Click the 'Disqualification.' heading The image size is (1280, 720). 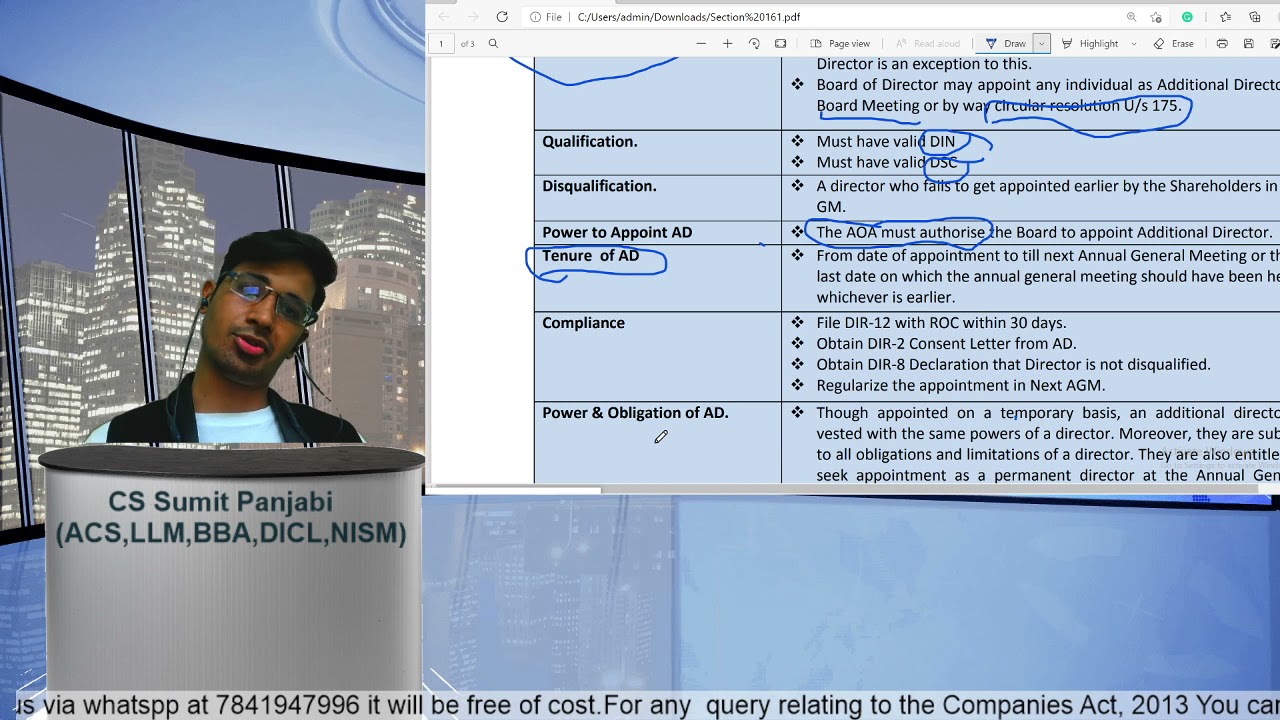(x=599, y=186)
